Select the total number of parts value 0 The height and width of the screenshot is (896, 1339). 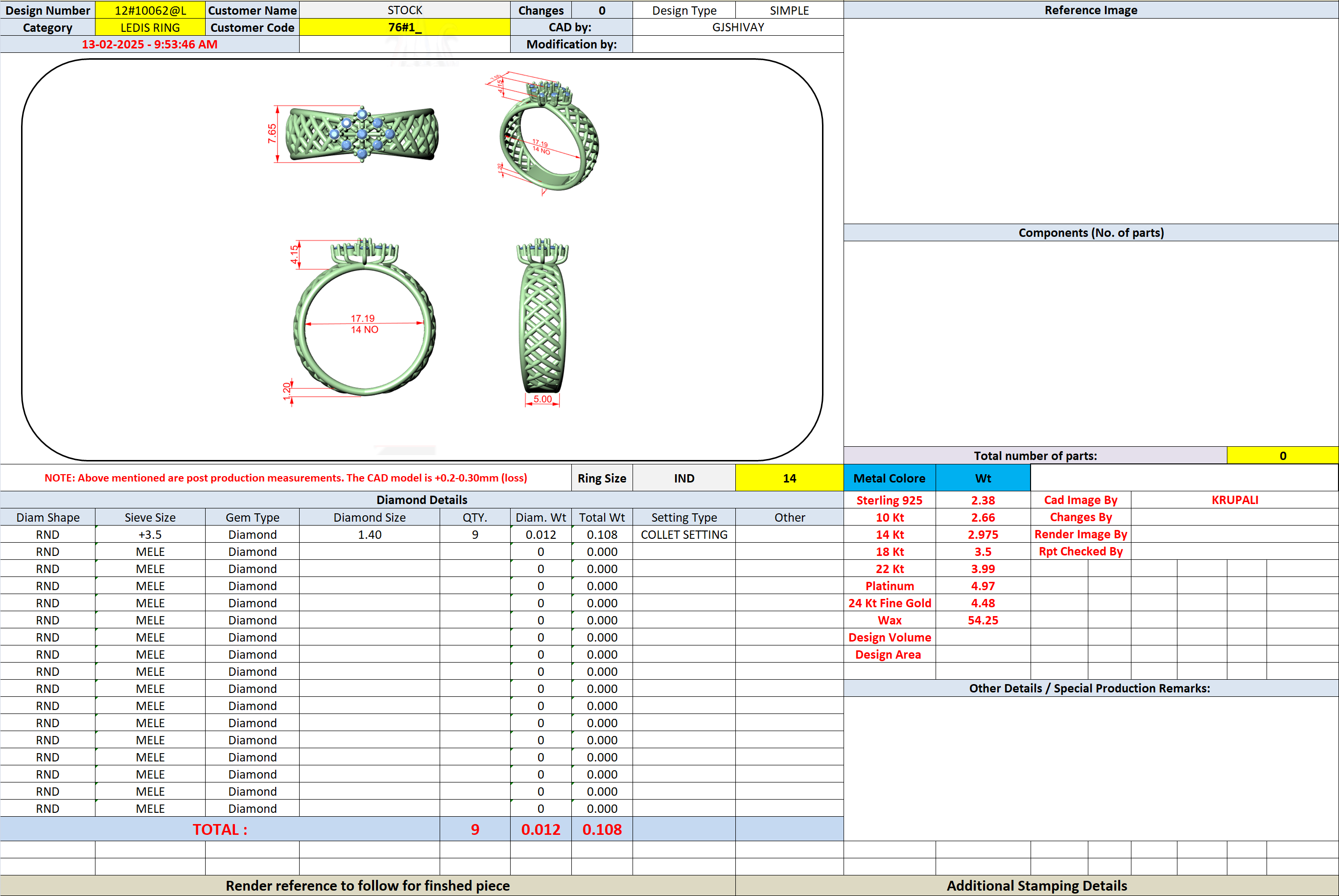click(1282, 456)
